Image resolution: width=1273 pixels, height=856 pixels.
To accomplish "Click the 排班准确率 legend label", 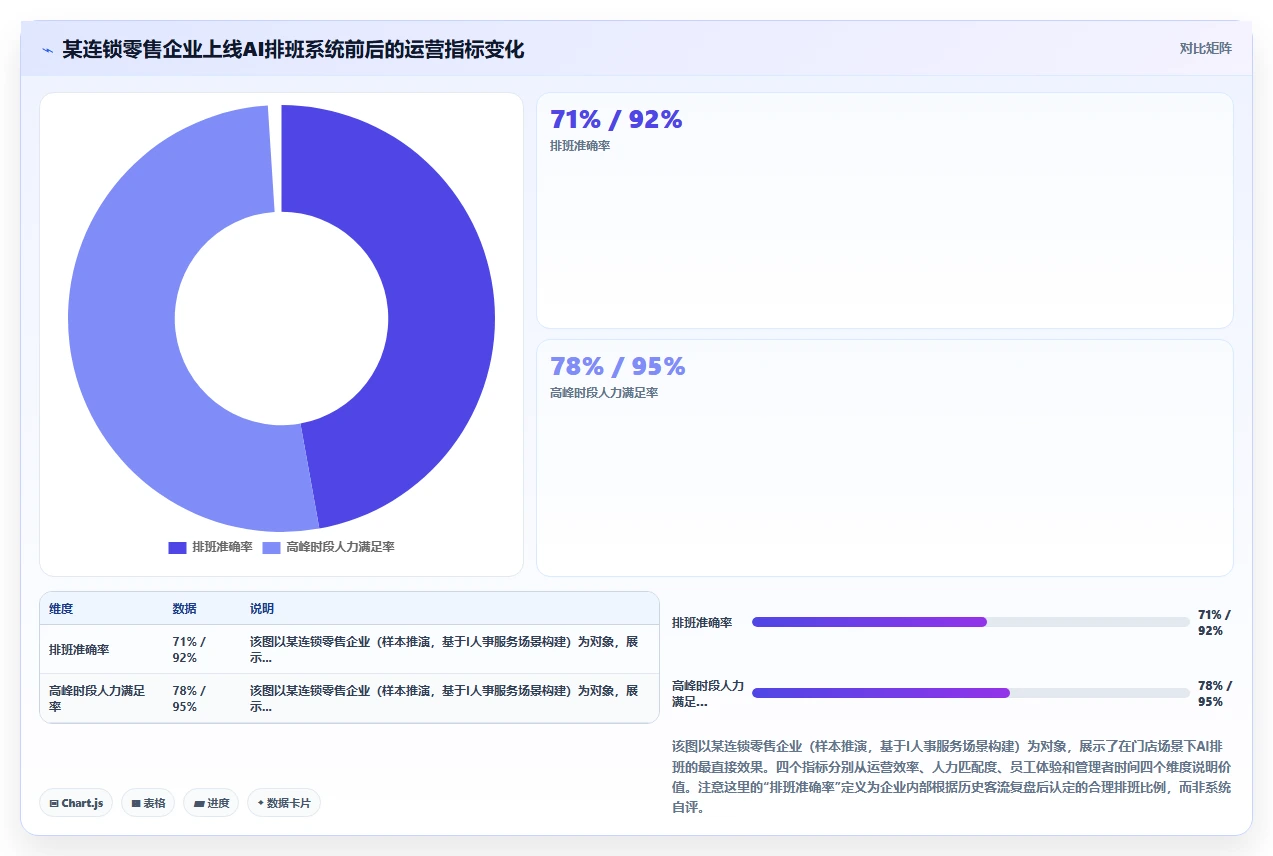I will click(222, 547).
